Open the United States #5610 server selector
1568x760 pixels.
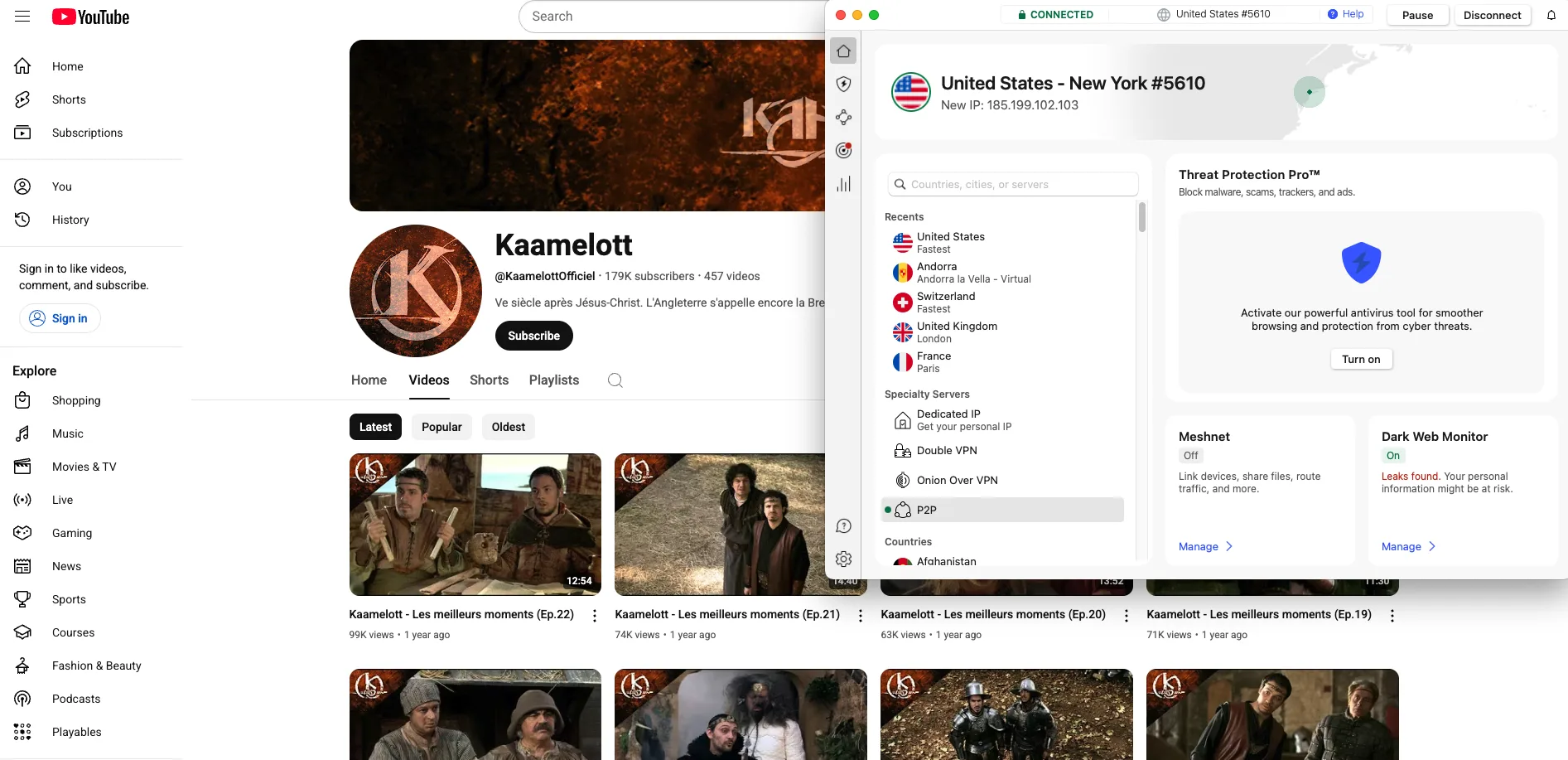pos(1213,14)
